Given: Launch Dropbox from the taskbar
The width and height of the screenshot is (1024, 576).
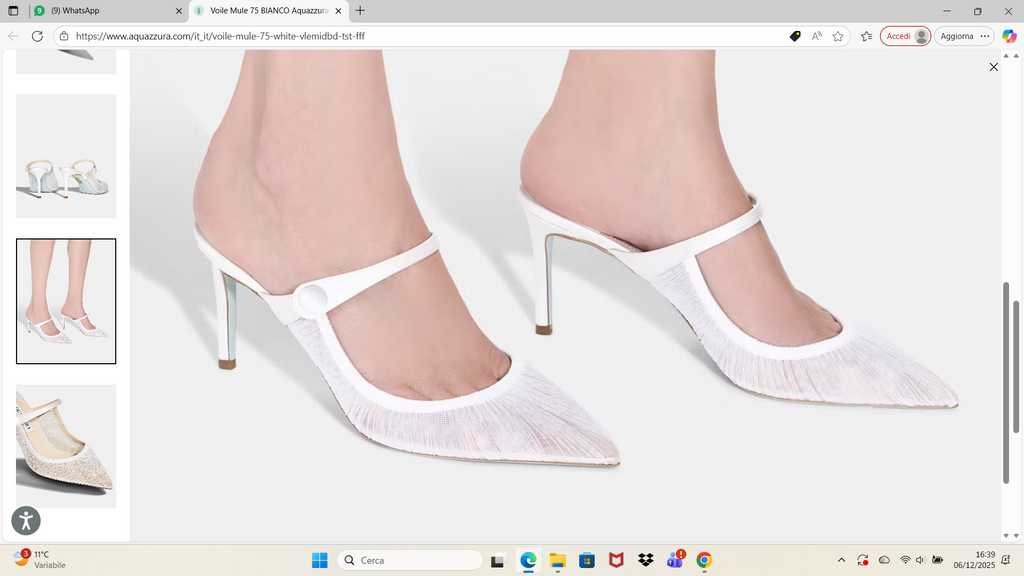Looking at the screenshot, I should click(x=645, y=560).
